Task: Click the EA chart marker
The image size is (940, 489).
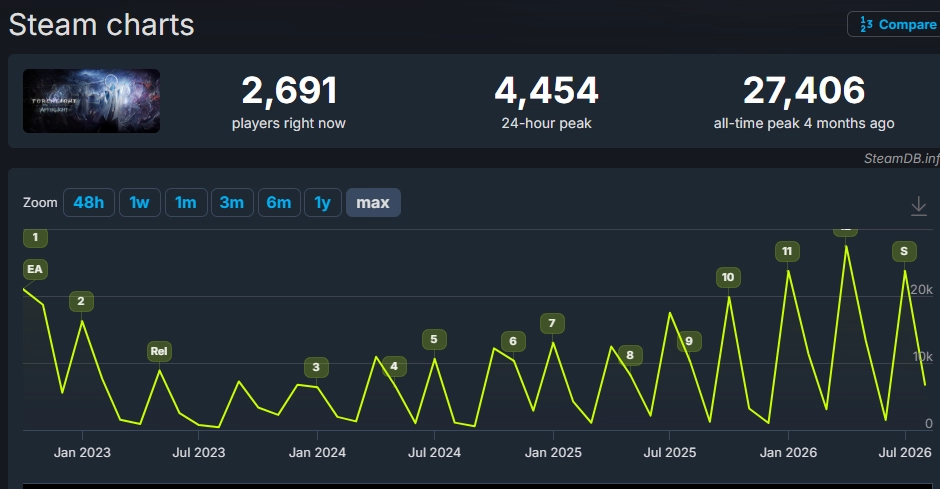Action: click(35, 269)
